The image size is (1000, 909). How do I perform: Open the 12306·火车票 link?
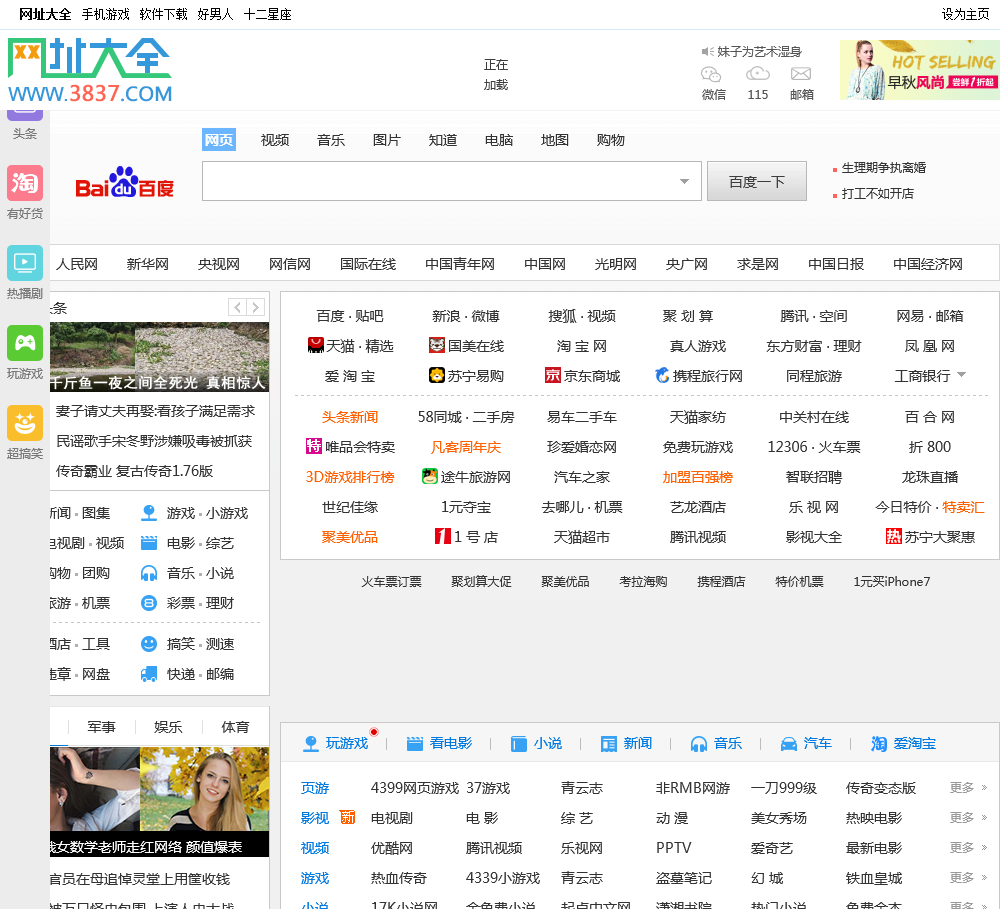pyautogui.click(x=814, y=447)
